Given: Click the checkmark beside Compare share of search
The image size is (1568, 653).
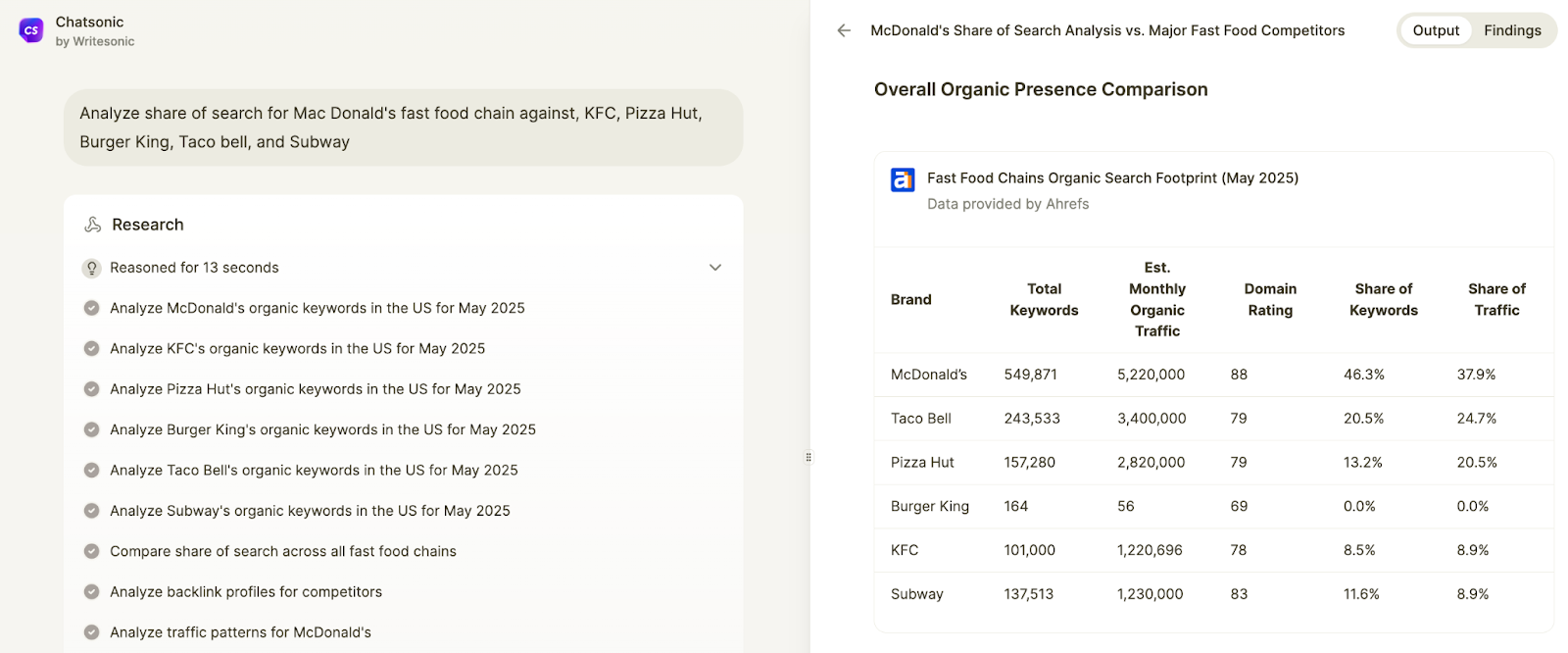Looking at the screenshot, I should [x=91, y=551].
